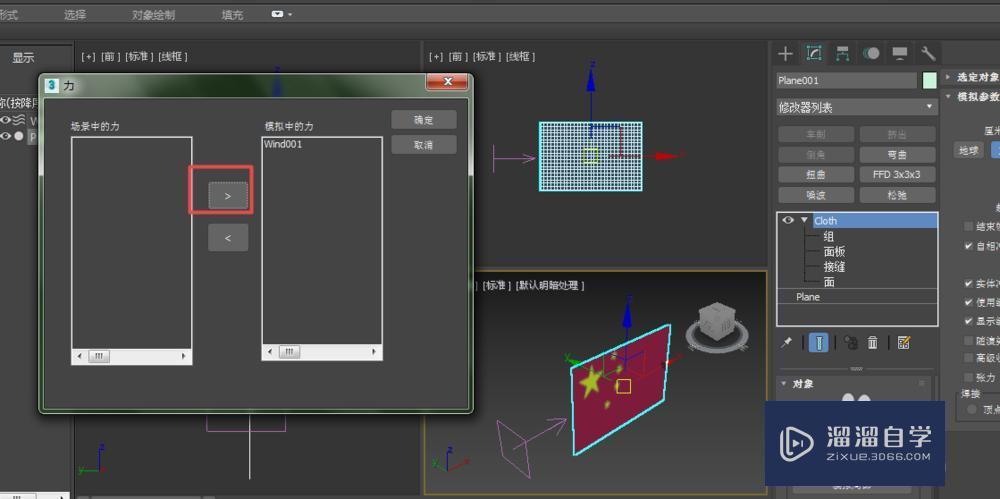Toggle the 使用 checkbox

click(x=969, y=302)
